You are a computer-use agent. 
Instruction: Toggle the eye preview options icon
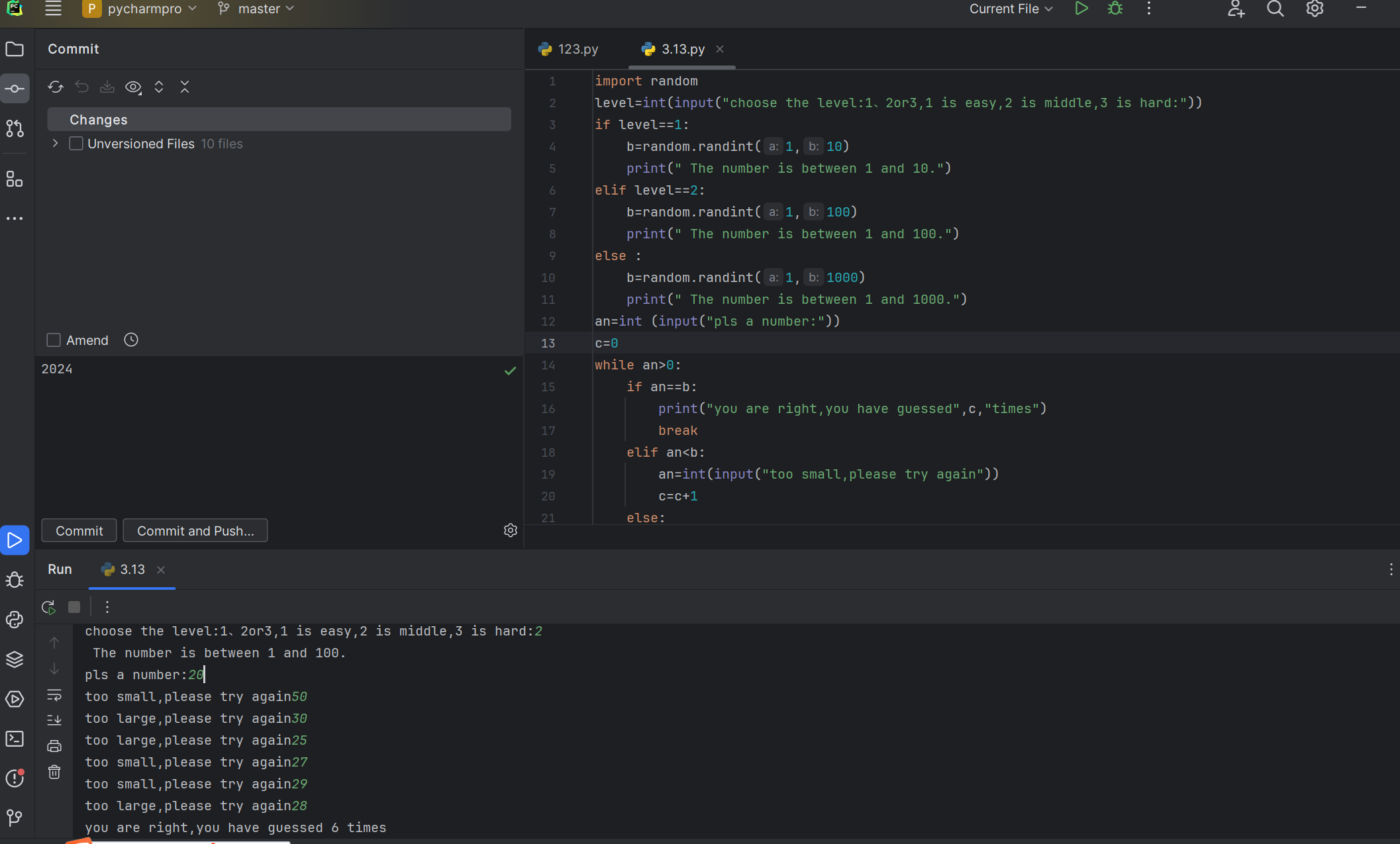pos(133,87)
